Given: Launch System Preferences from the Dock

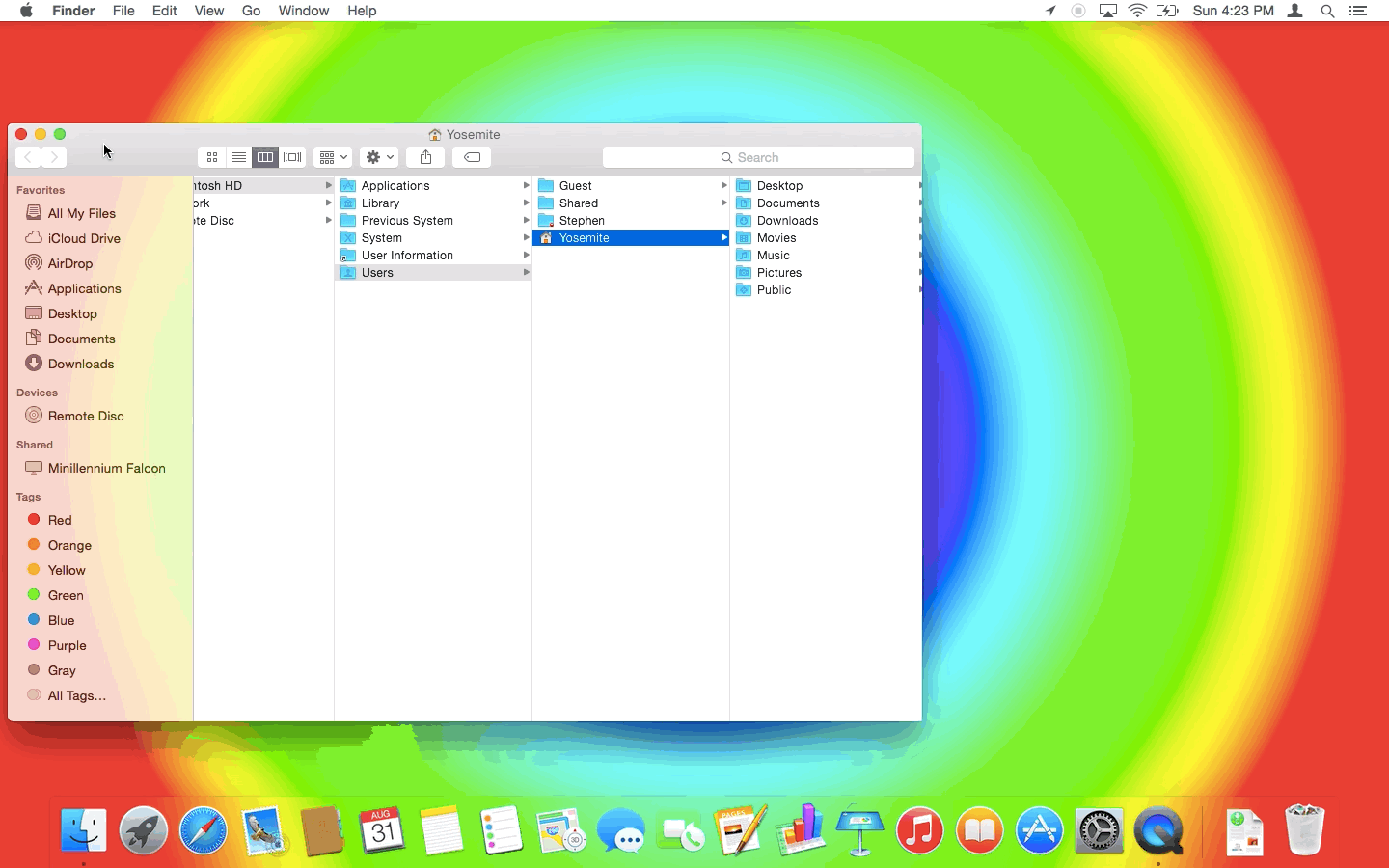Looking at the screenshot, I should click(x=1099, y=830).
